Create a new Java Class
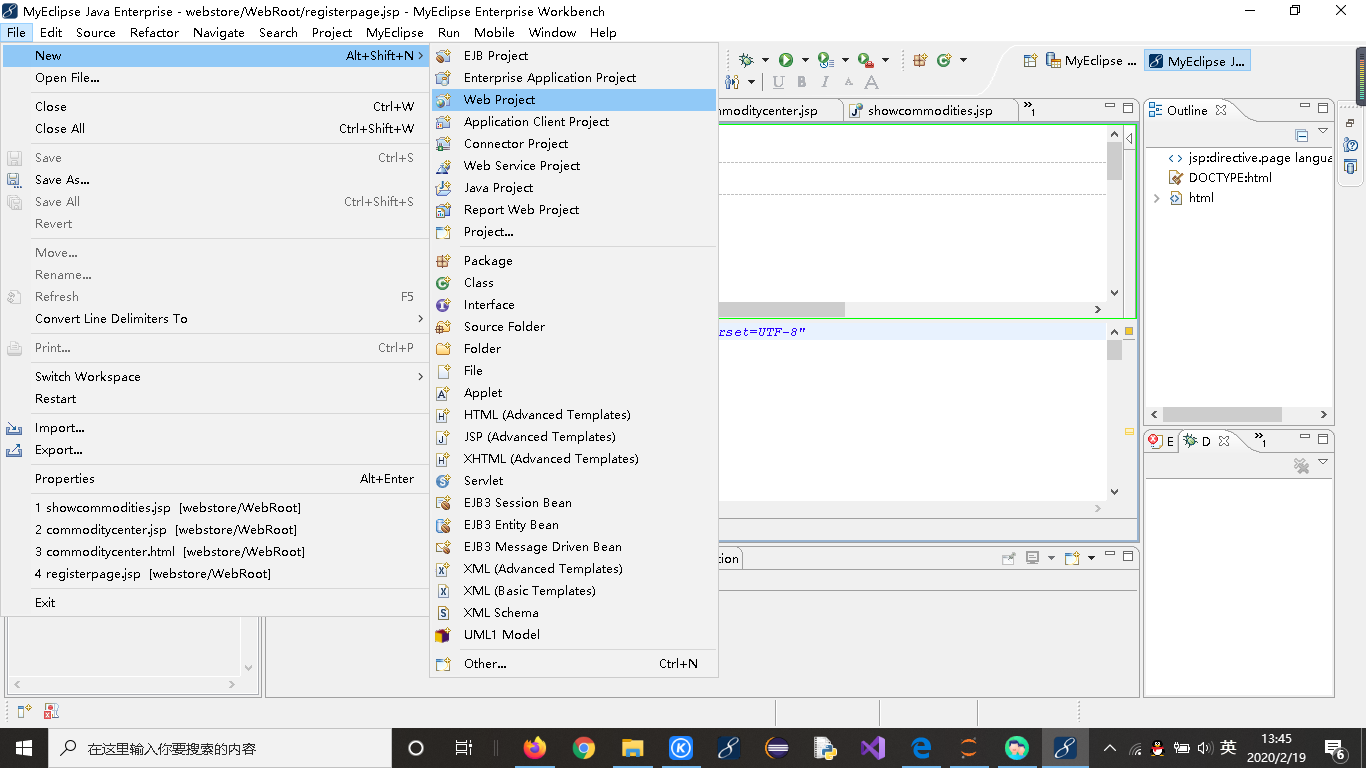Viewport: 1366px width, 768px height. pyautogui.click(x=478, y=282)
